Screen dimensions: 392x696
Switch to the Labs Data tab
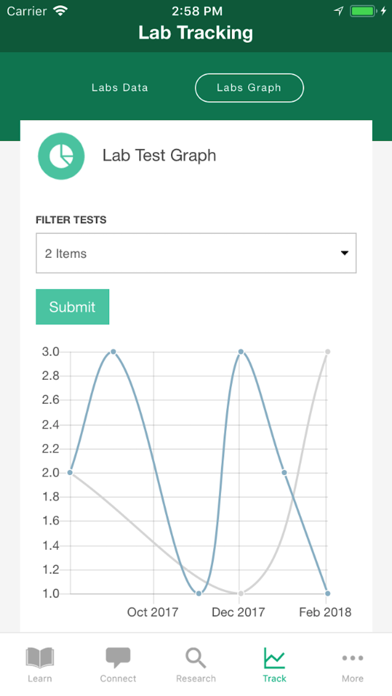[120, 87]
